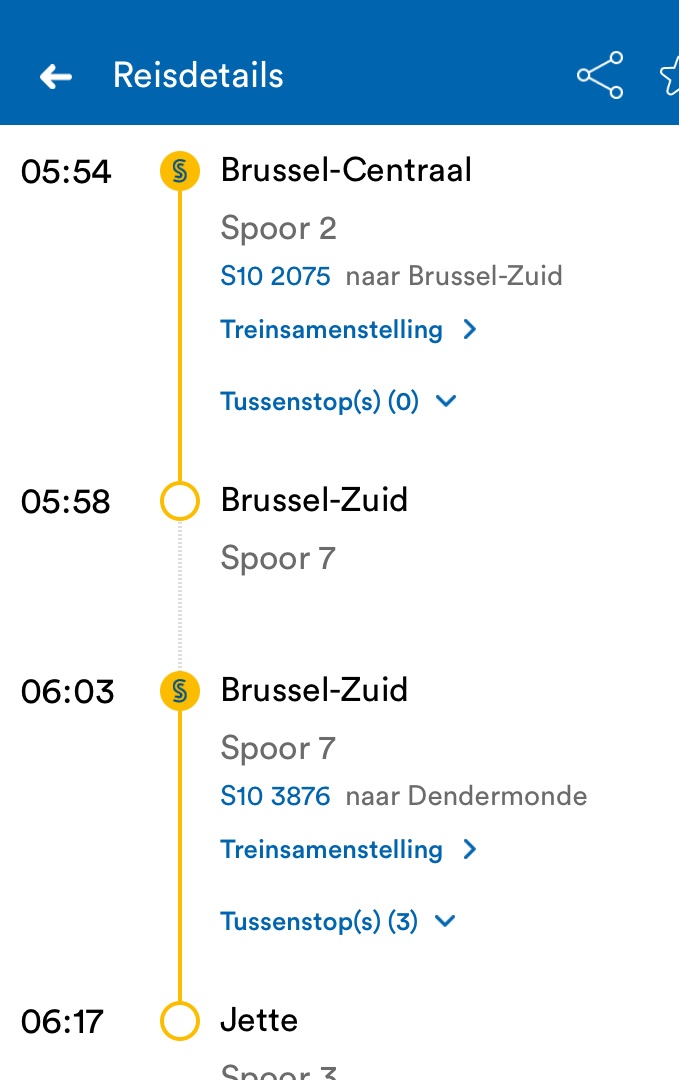Tap the Jette stop circle marker
This screenshot has height=1080, width=679.
[180, 1021]
